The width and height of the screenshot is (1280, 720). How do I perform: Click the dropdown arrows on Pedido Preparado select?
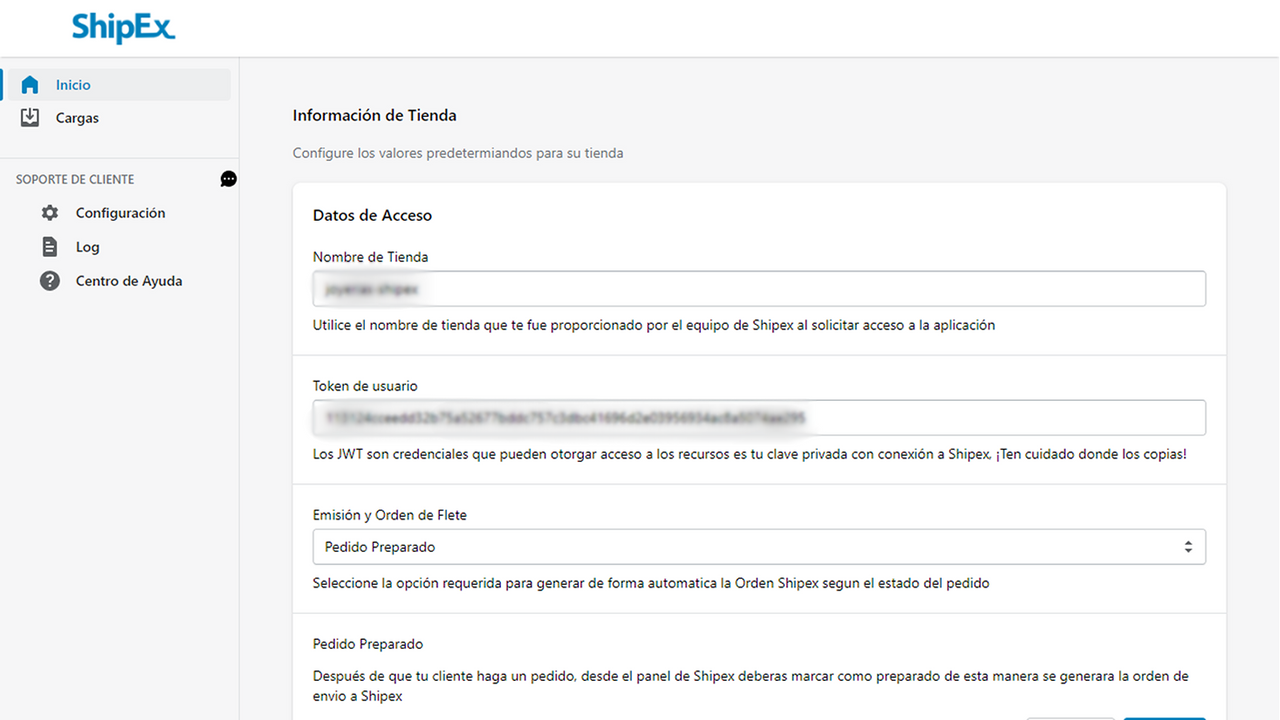point(1188,547)
